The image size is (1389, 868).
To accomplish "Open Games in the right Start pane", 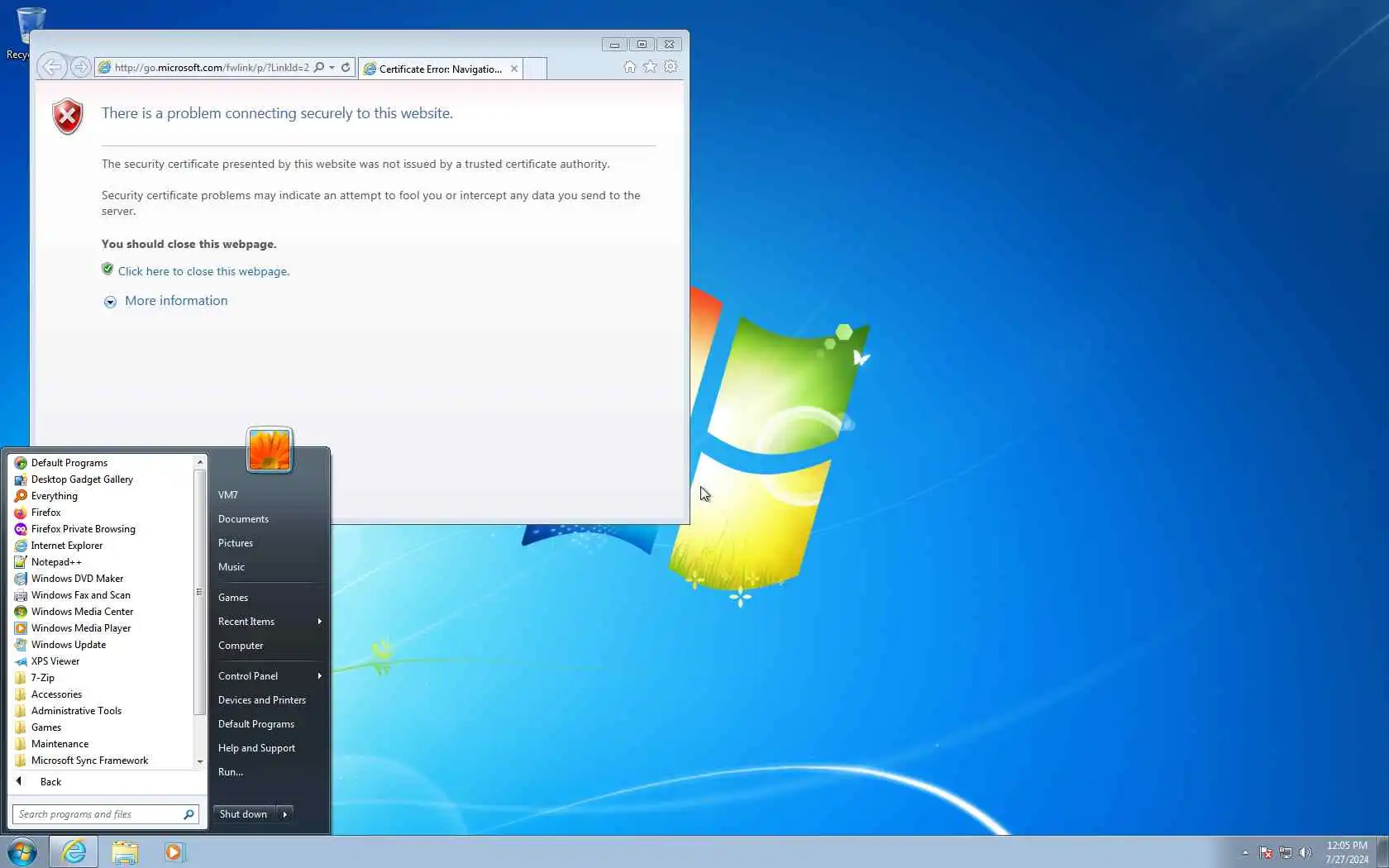I will [x=268, y=598].
